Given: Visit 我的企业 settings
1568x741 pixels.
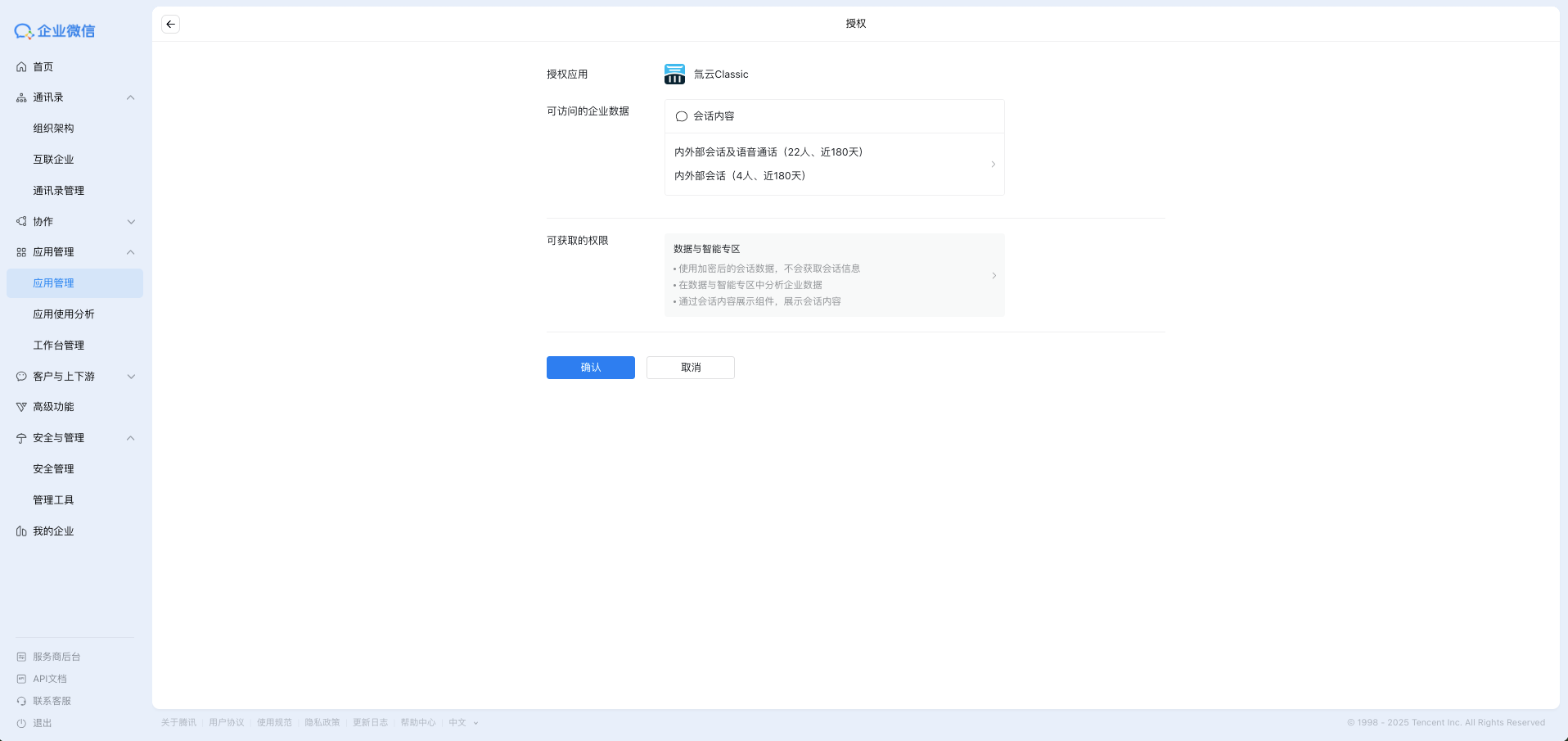Looking at the screenshot, I should click(x=52, y=531).
